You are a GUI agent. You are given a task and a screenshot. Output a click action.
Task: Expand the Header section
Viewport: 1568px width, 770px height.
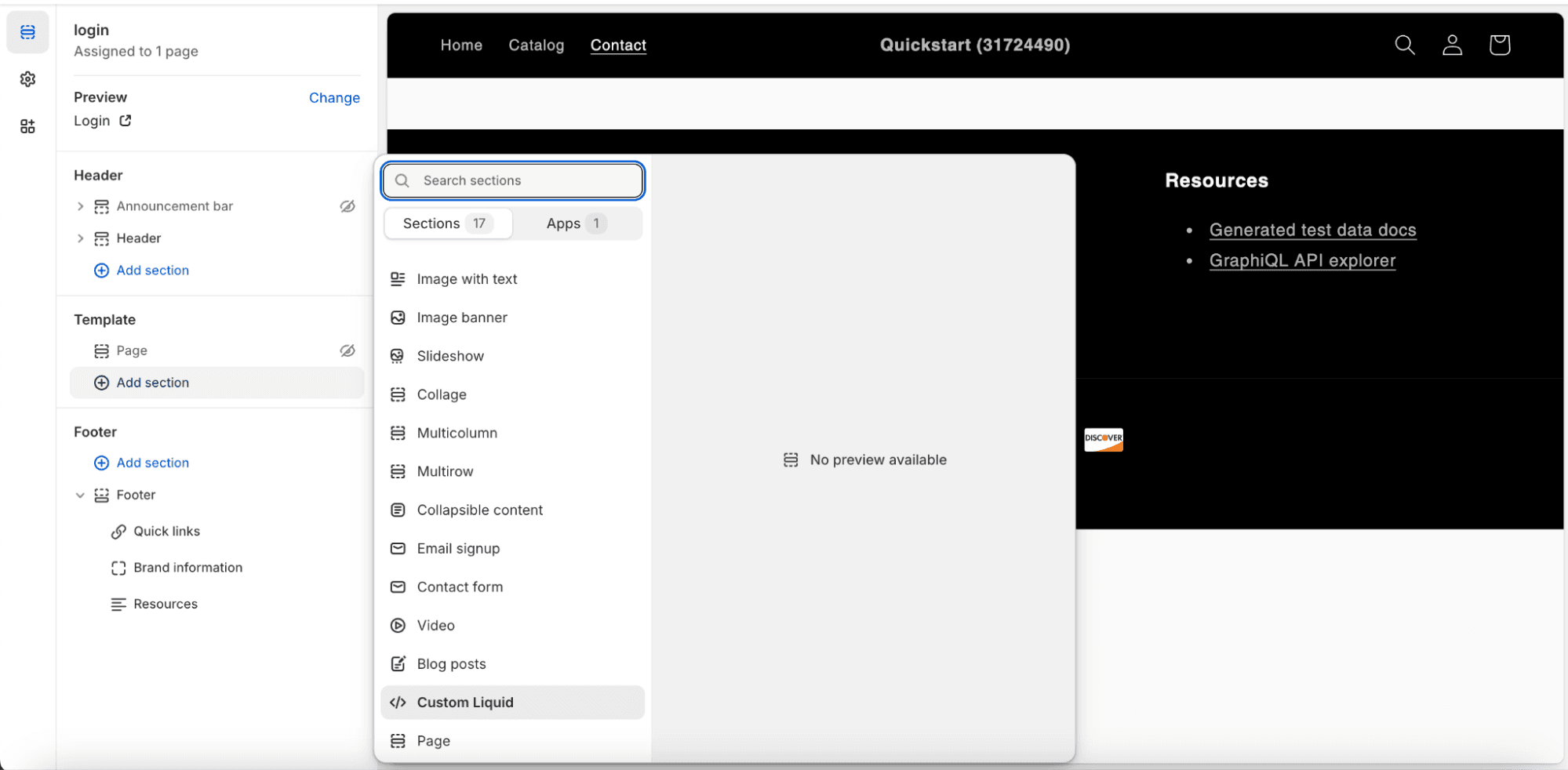coord(80,238)
